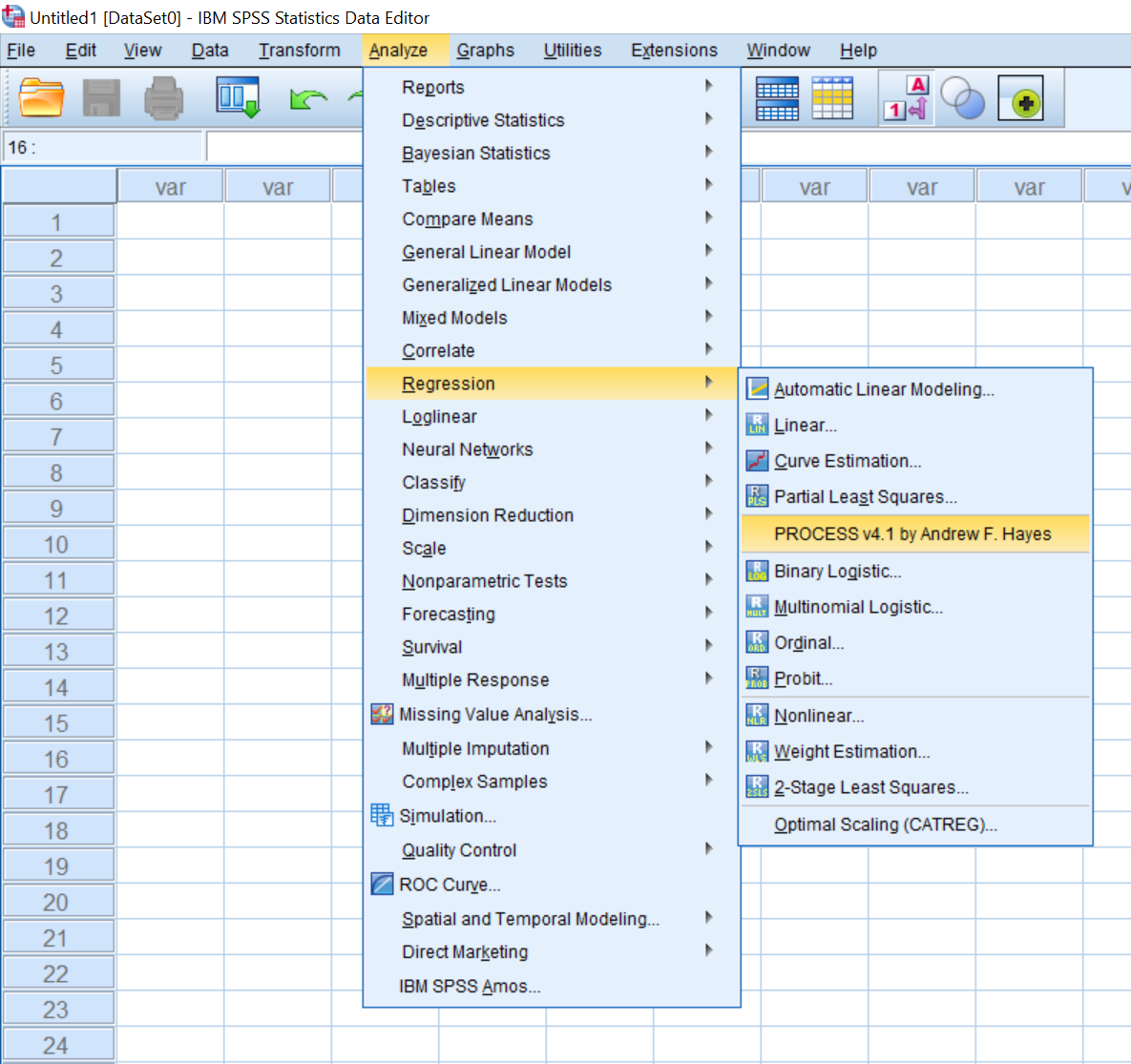Click the Value Labels toolbar icon
1131x1064 pixels.
click(x=905, y=98)
